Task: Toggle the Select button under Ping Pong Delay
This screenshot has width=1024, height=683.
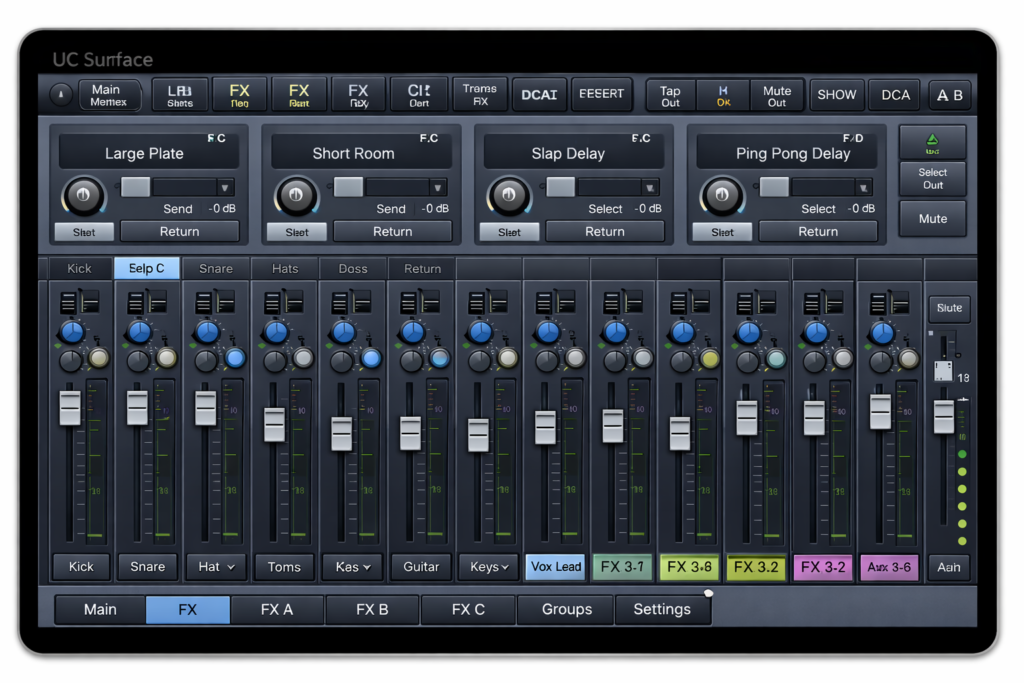Action: pos(722,231)
